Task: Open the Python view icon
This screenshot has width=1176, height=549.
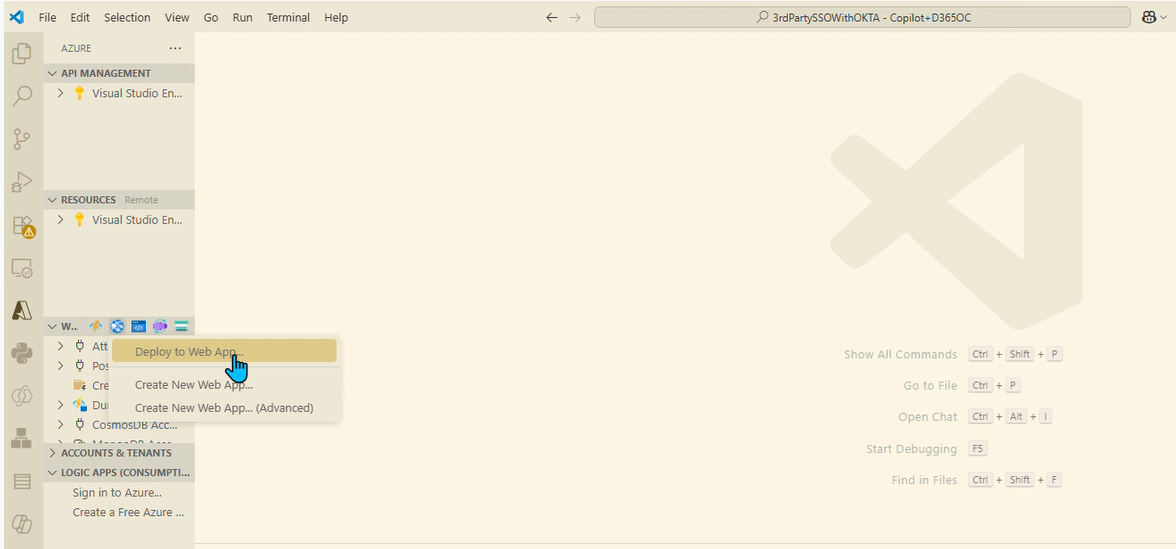Action: point(22,353)
